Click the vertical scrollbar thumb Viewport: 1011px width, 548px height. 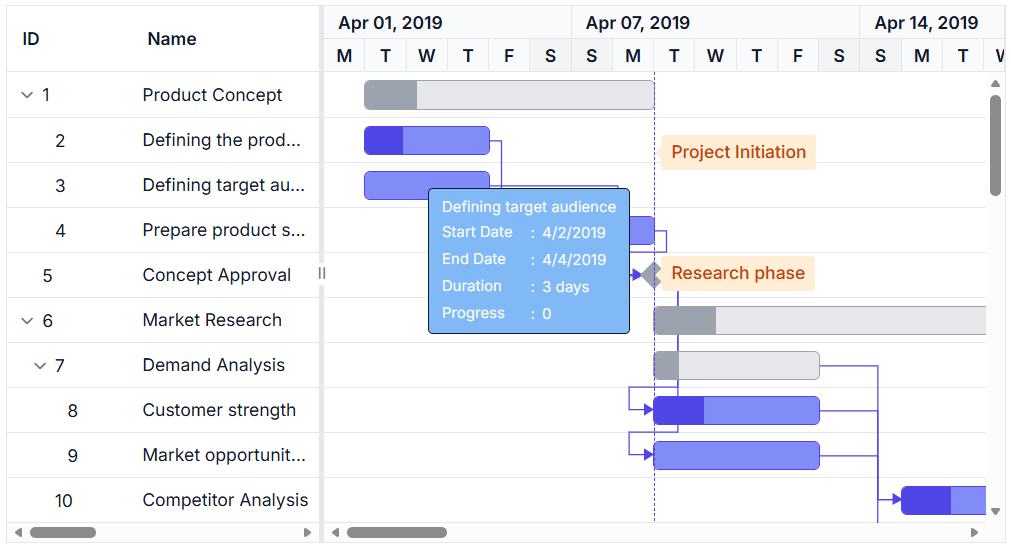tap(996, 145)
